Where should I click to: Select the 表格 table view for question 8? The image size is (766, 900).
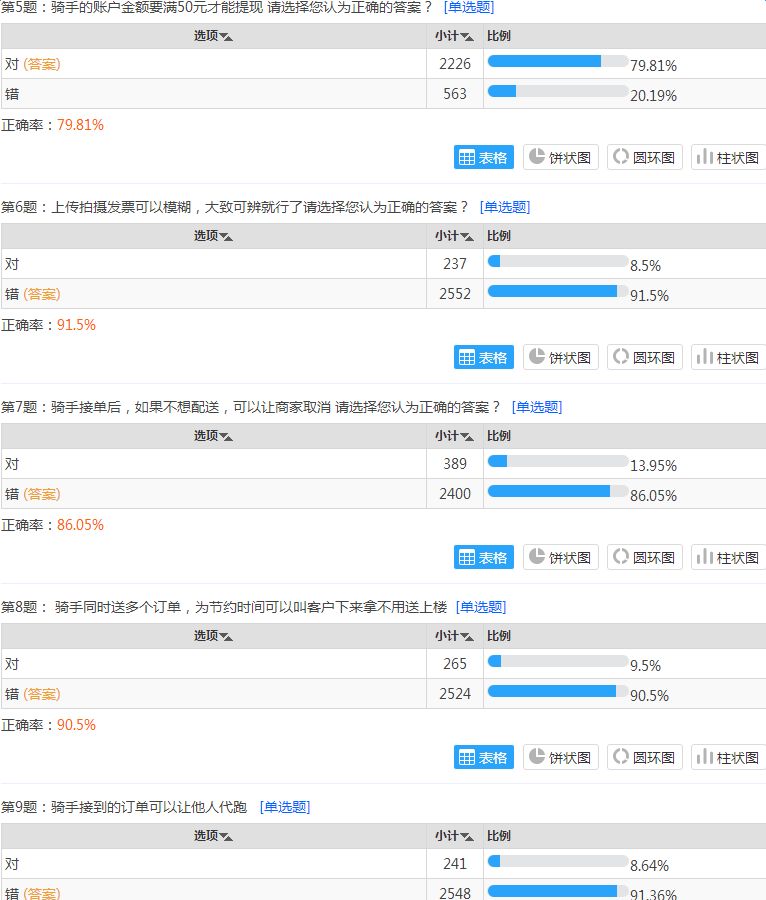(484, 757)
